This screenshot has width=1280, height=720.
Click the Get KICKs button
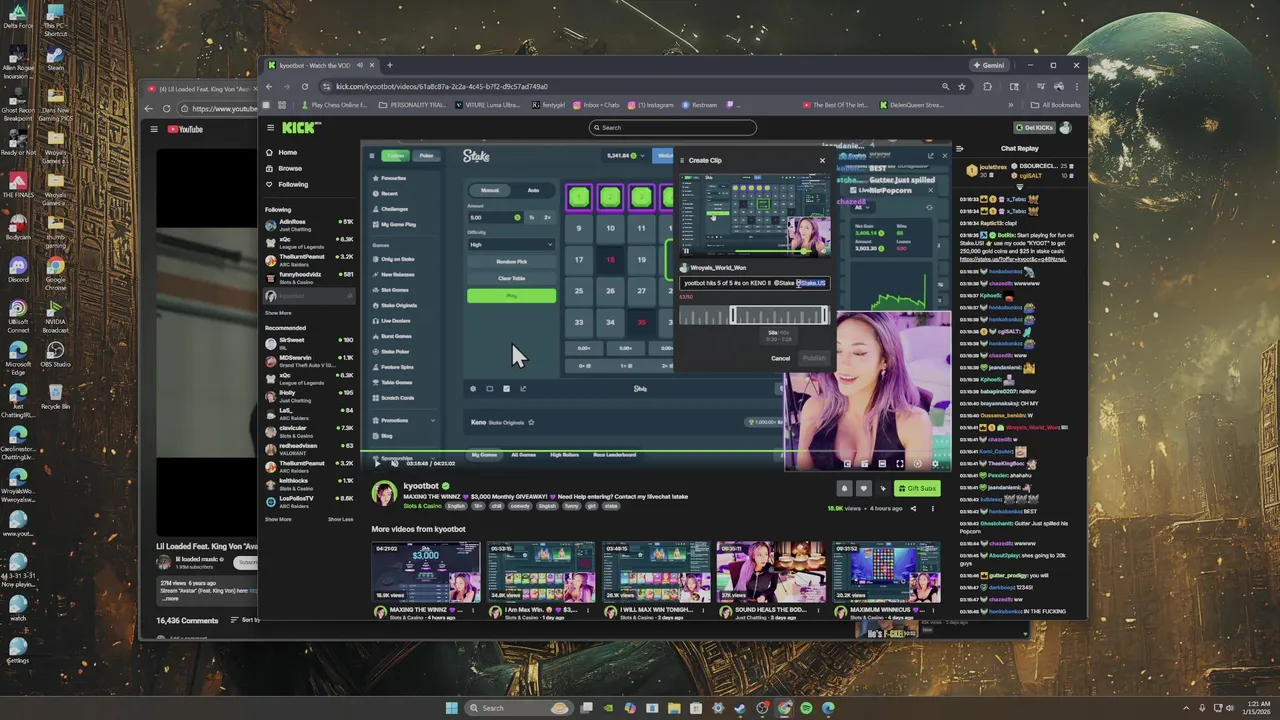[1034, 127]
